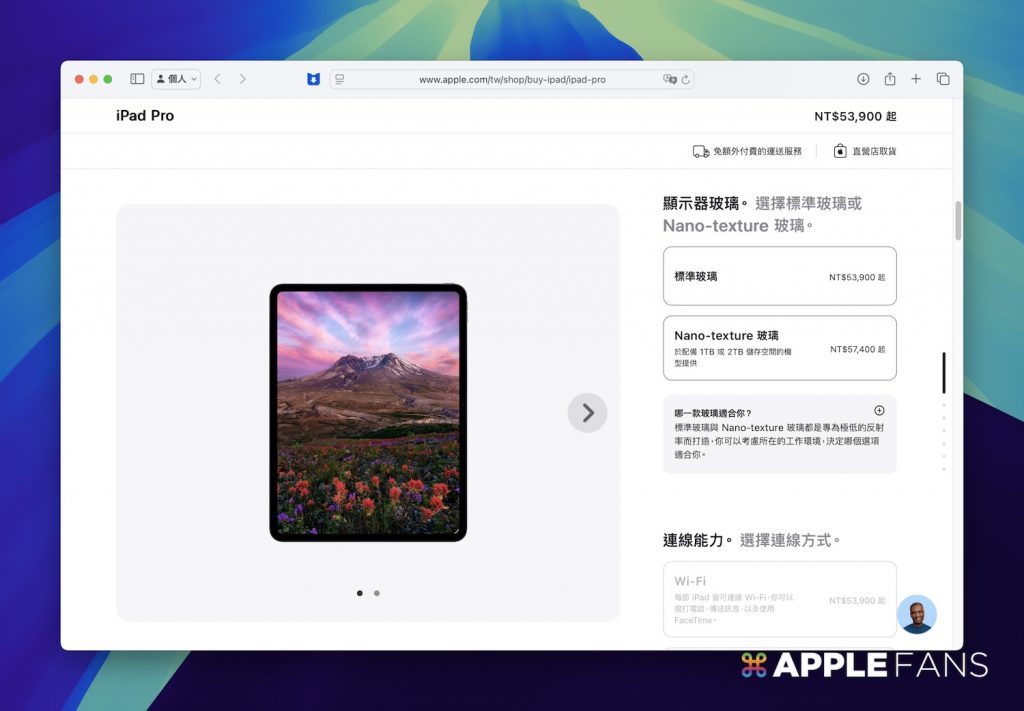Click the Share icon in Safari toolbar
This screenshot has height=711, width=1024.
pyautogui.click(x=889, y=79)
